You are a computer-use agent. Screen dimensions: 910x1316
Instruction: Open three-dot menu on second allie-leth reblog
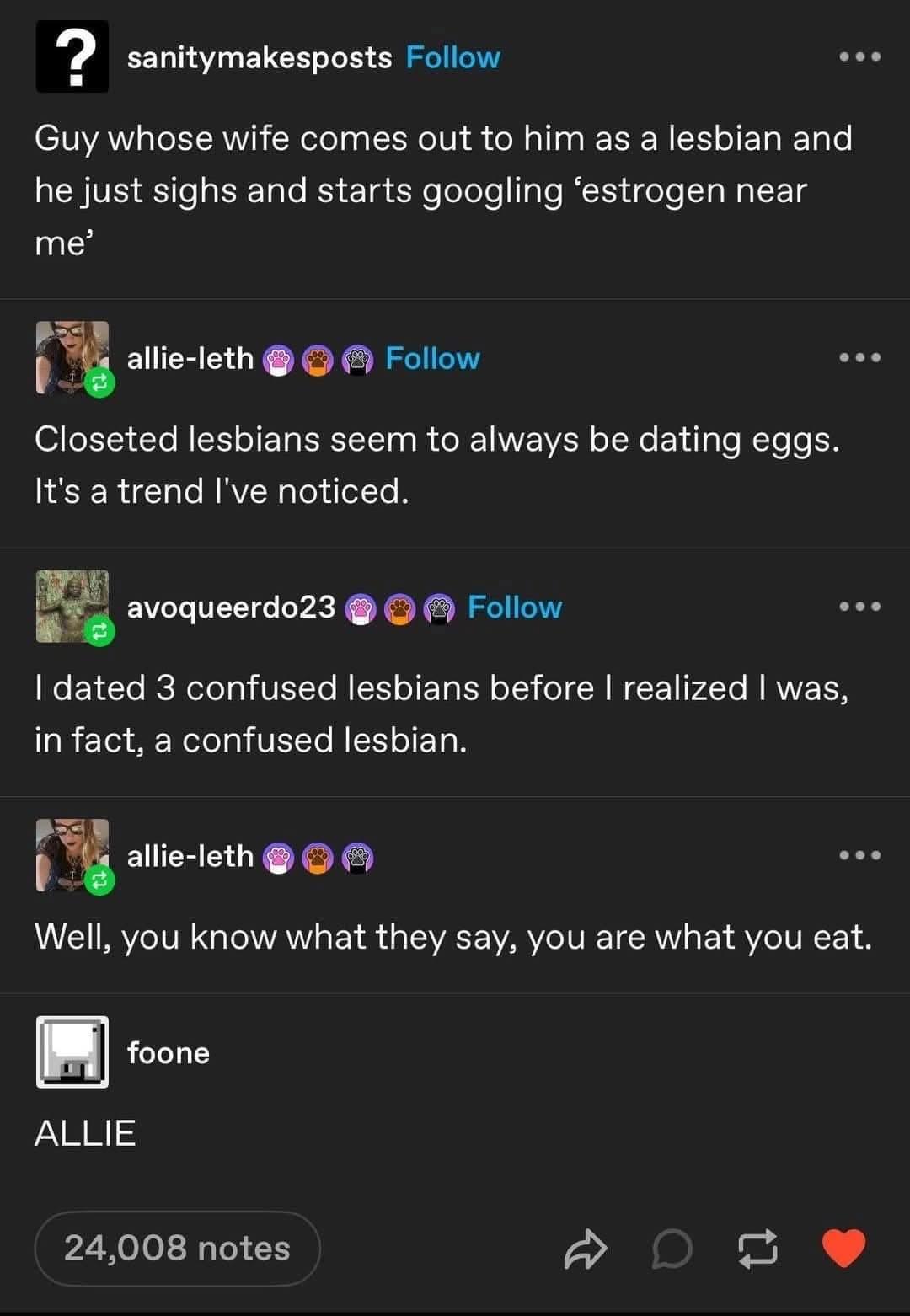click(x=860, y=856)
